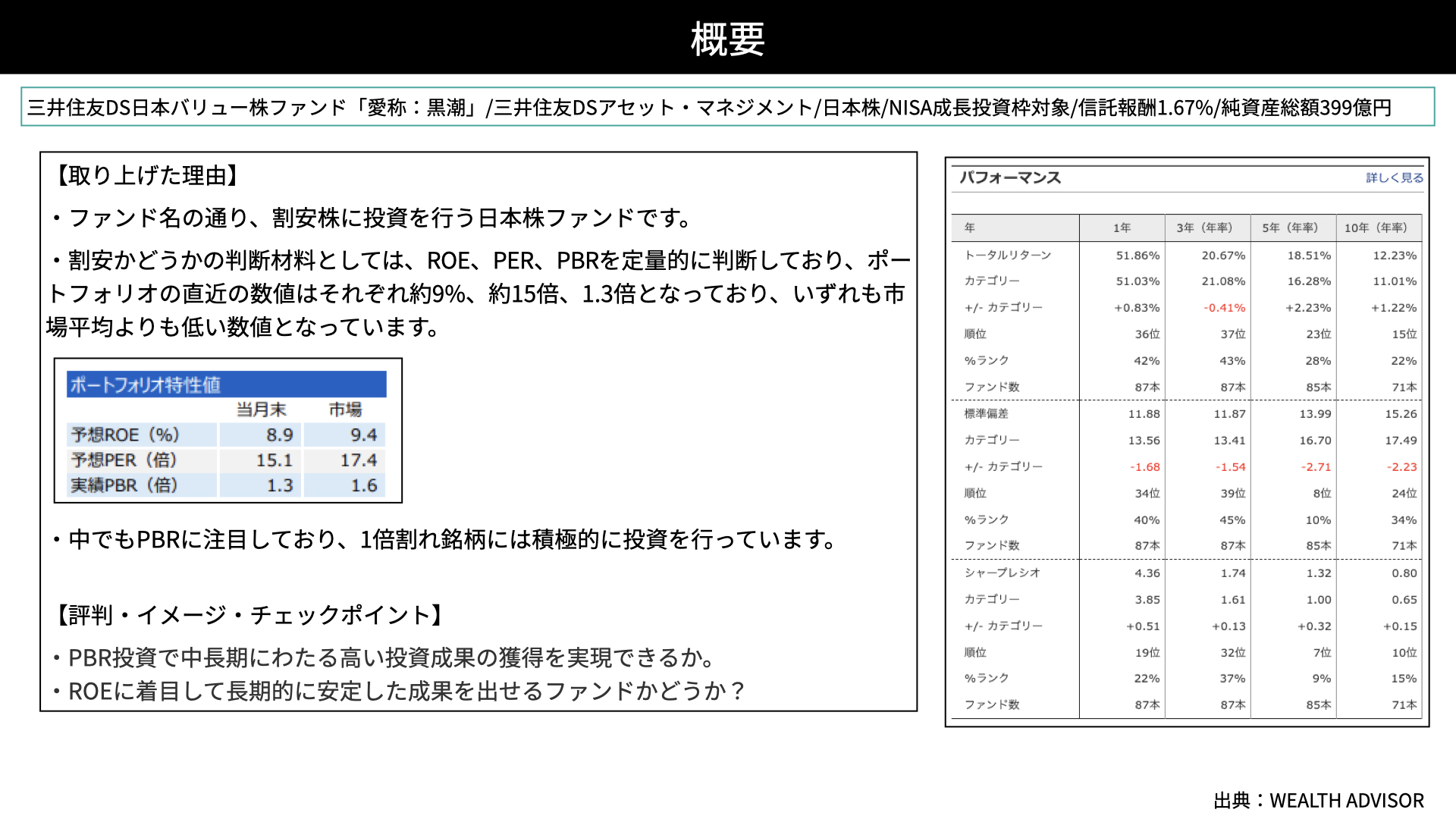1456x819 pixels.
Task: Click the red -2.71 deviation difference
Action: click(1316, 467)
